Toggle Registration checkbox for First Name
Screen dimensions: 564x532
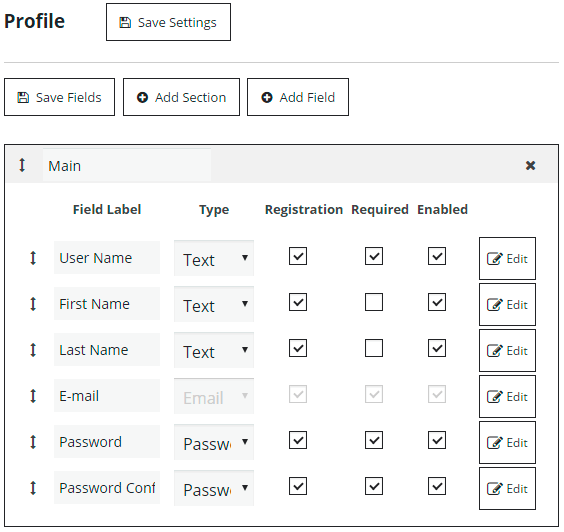[x=298, y=302]
